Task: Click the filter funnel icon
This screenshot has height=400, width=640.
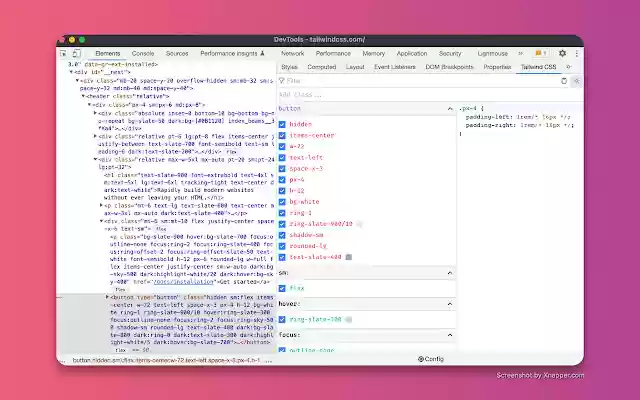Action: pyautogui.click(x=282, y=81)
